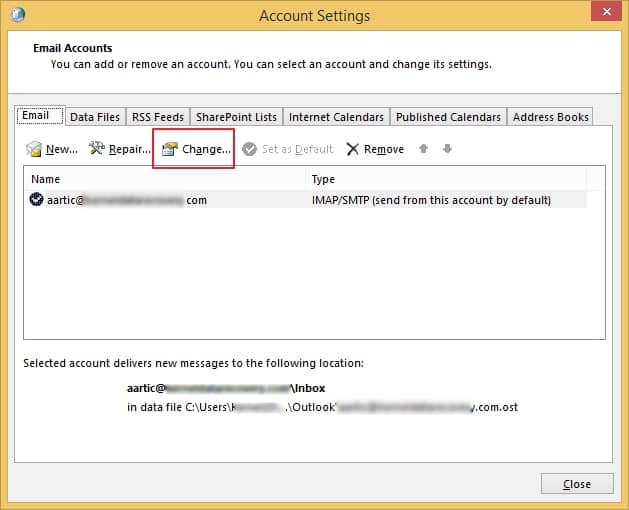This screenshot has width=629, height=510.
Task: Click the account icon beside aartic email
Action: click(x=37, y=199)
